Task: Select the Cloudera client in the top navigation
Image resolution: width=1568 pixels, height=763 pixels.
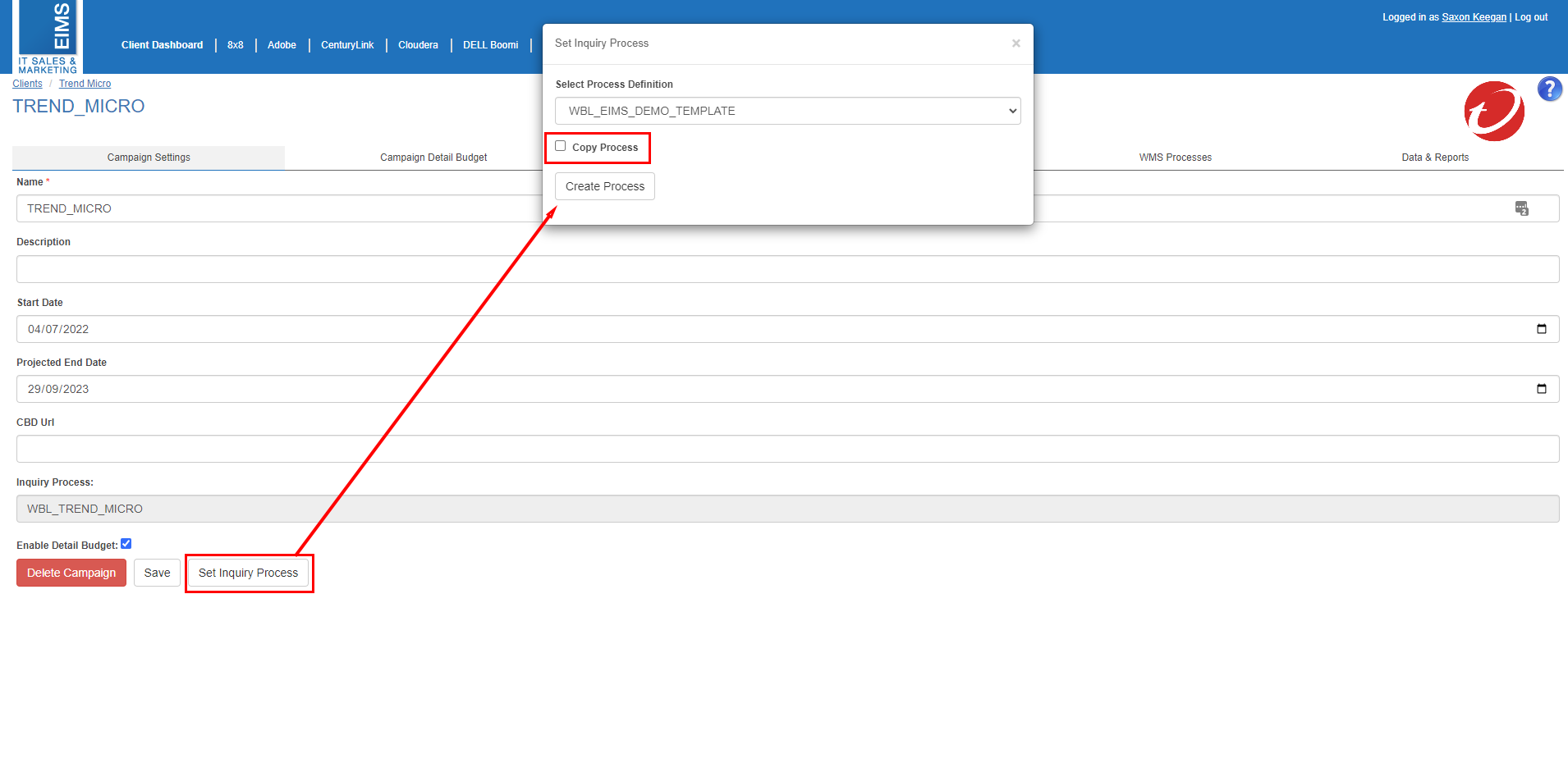Action: (x=418, y=45)
